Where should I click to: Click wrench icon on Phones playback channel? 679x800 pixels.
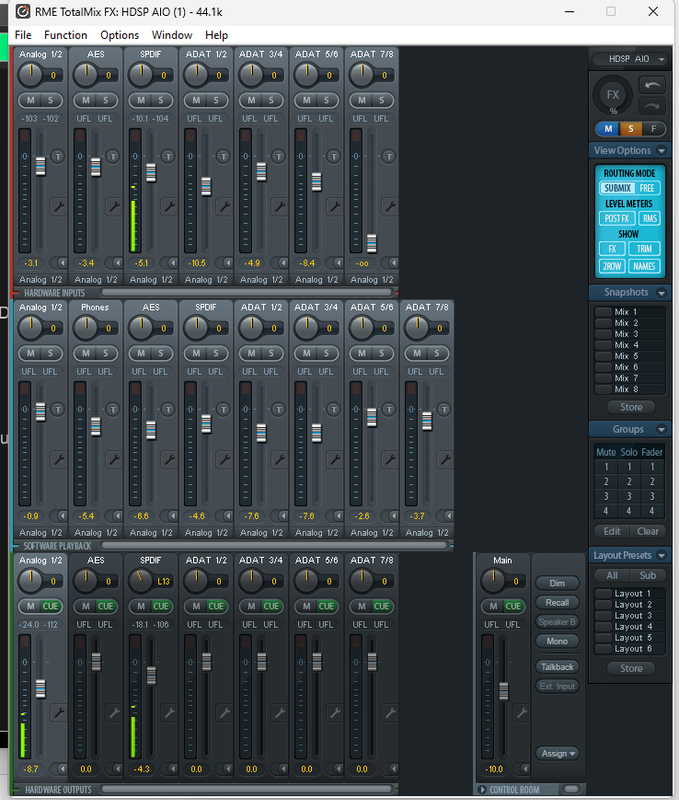click(114, 460)
